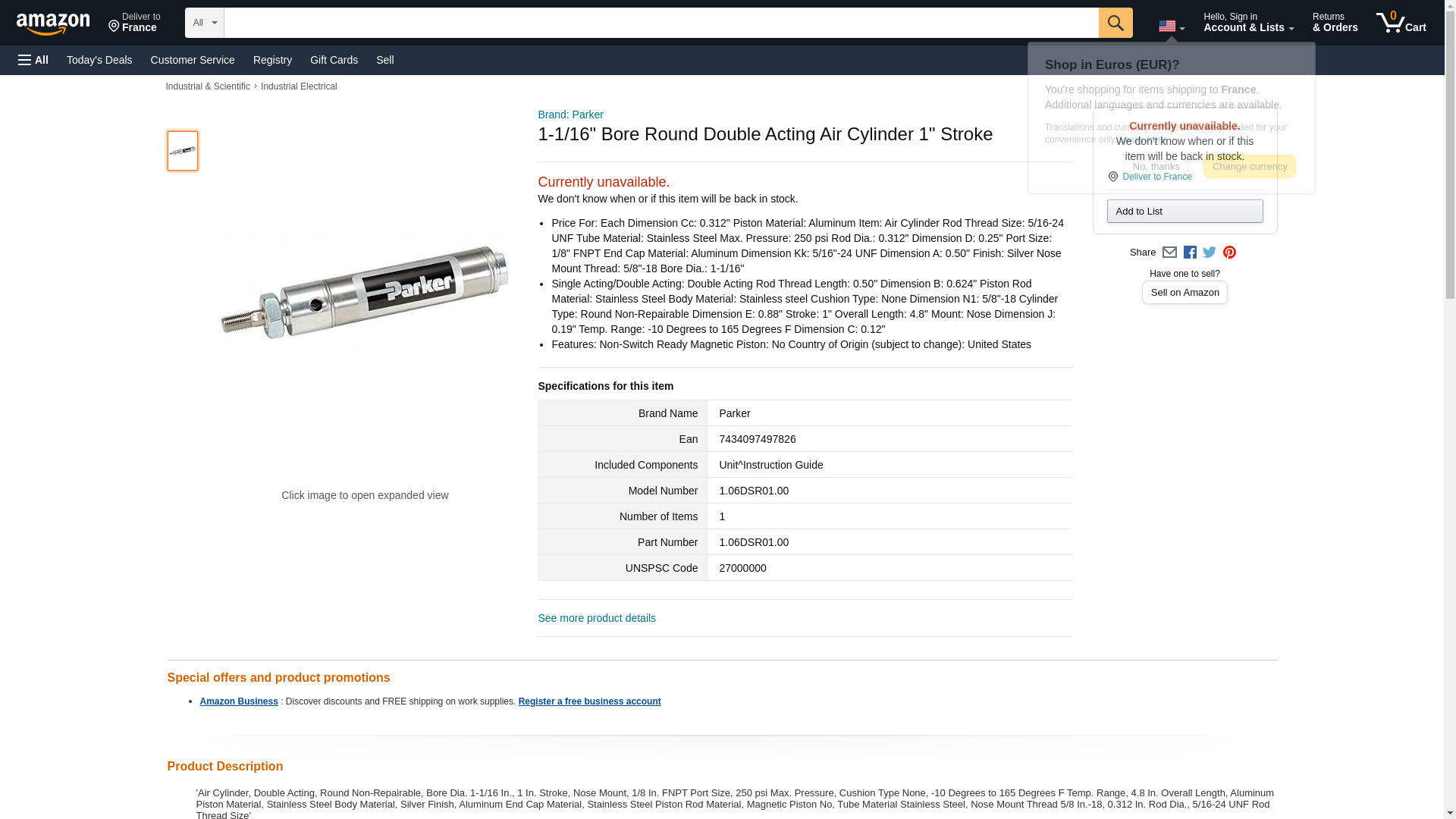This screenshot has width=1456, height=819.
Task: Open the cart icon
Action: tap(1401, 23)
